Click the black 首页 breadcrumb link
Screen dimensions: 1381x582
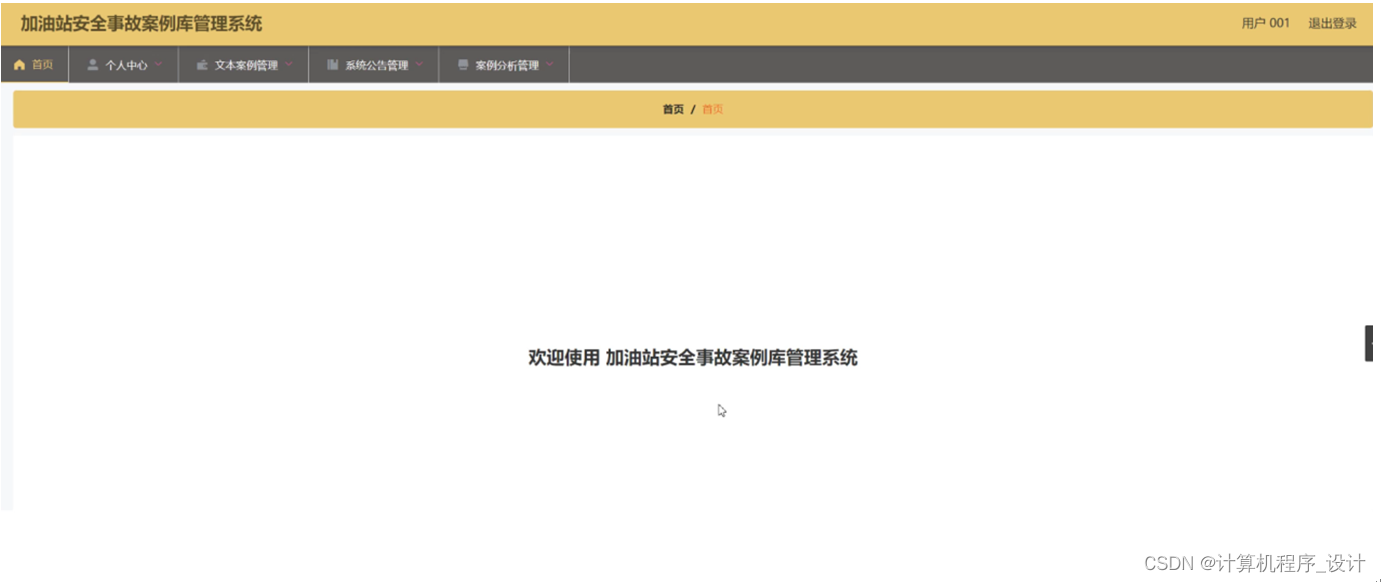673,110
